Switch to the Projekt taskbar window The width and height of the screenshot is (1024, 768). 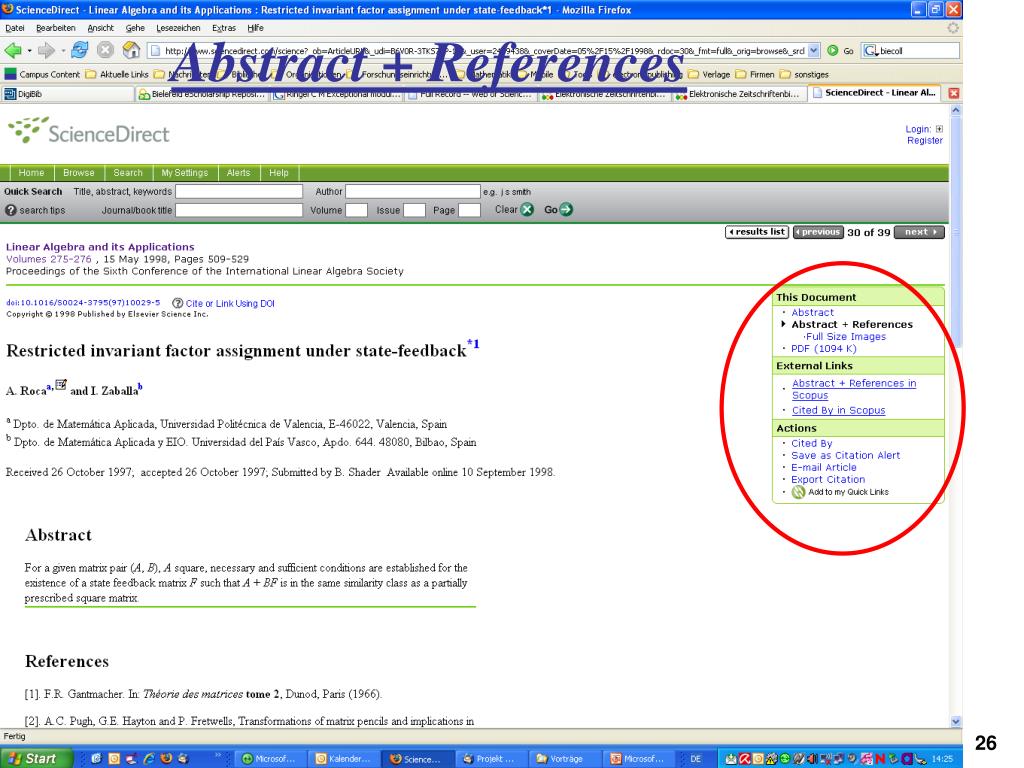[490, 759]
